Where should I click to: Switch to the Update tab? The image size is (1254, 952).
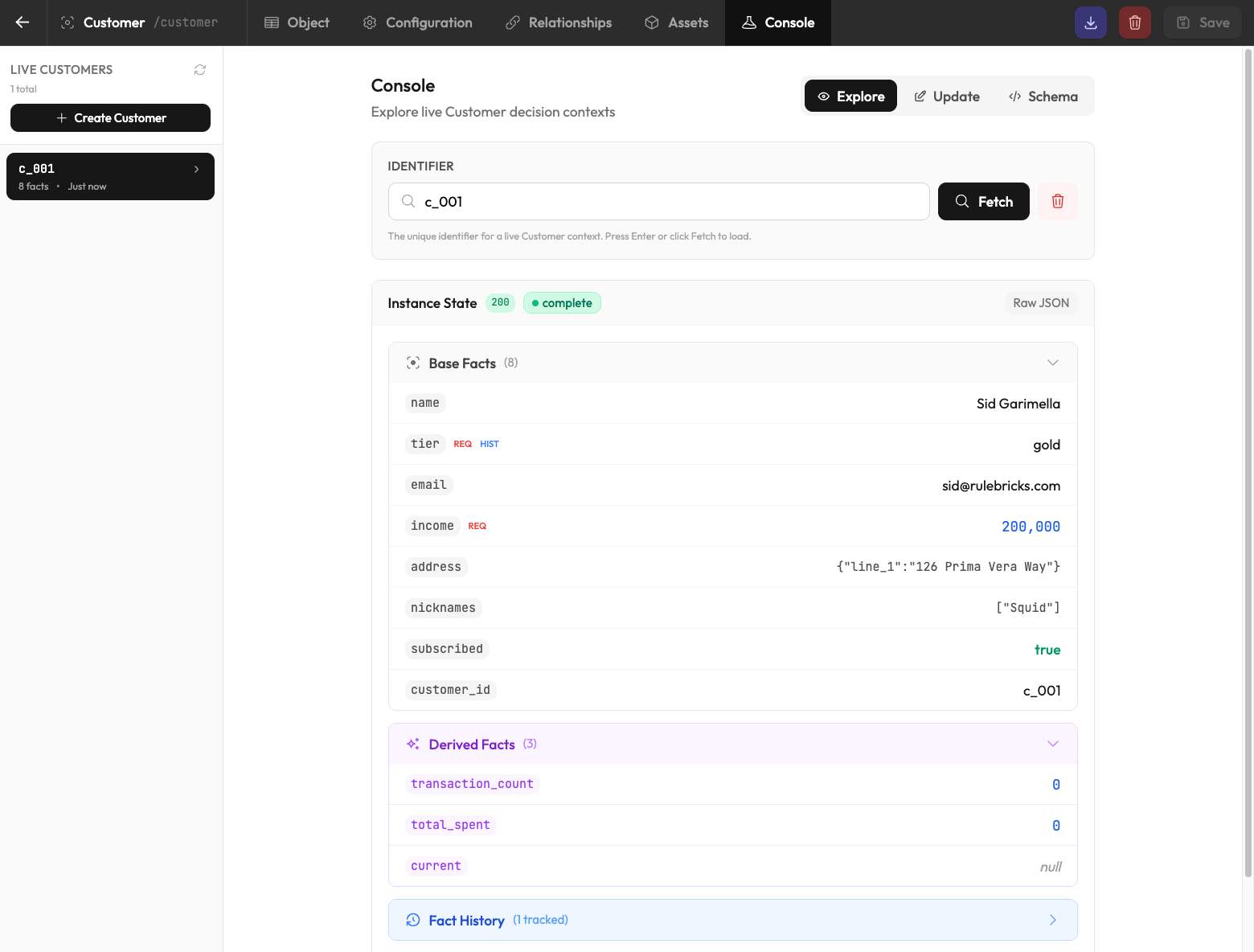click(x=947, y=96)
